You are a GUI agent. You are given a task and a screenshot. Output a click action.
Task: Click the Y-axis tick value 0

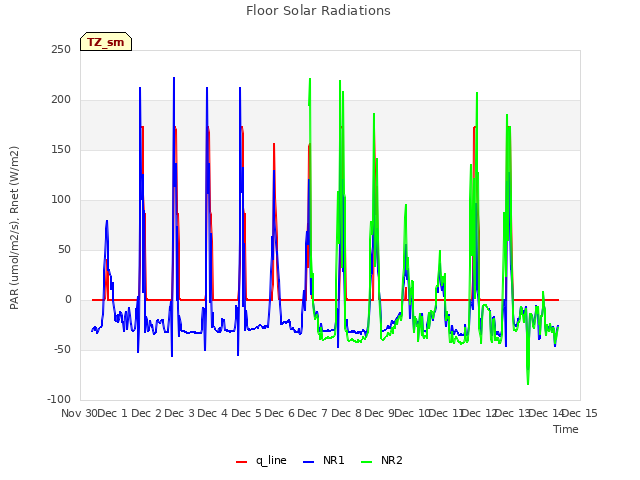(68, 300)
